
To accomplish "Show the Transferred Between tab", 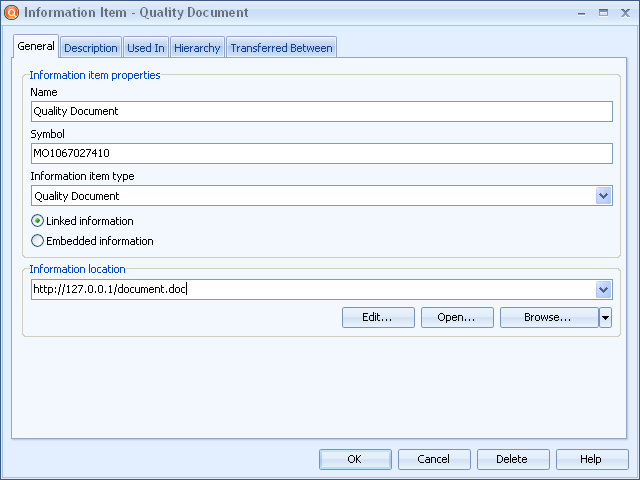I will tap(282, 48).
